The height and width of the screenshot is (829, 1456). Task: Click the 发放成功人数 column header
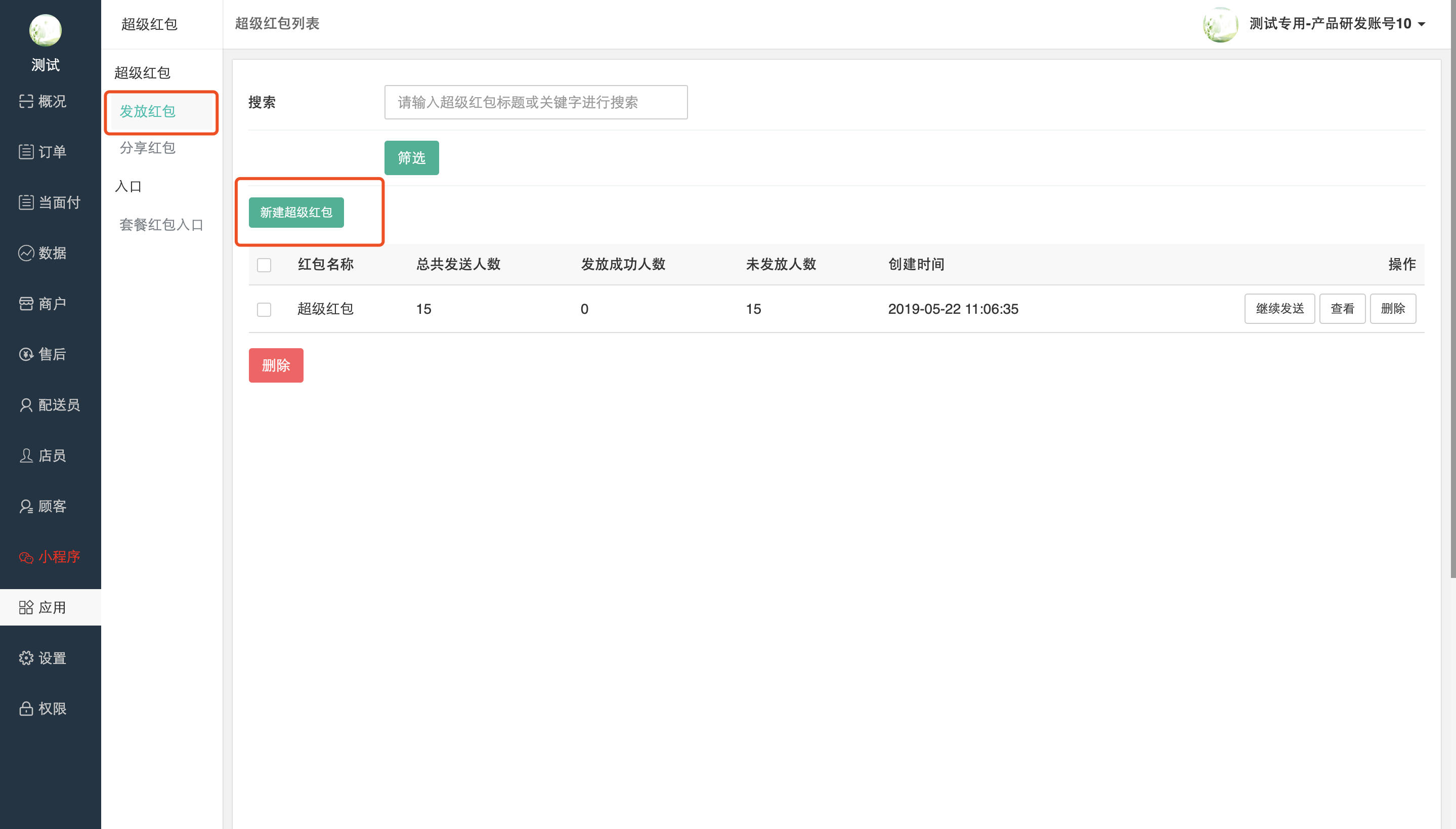[x=623, y=264]
